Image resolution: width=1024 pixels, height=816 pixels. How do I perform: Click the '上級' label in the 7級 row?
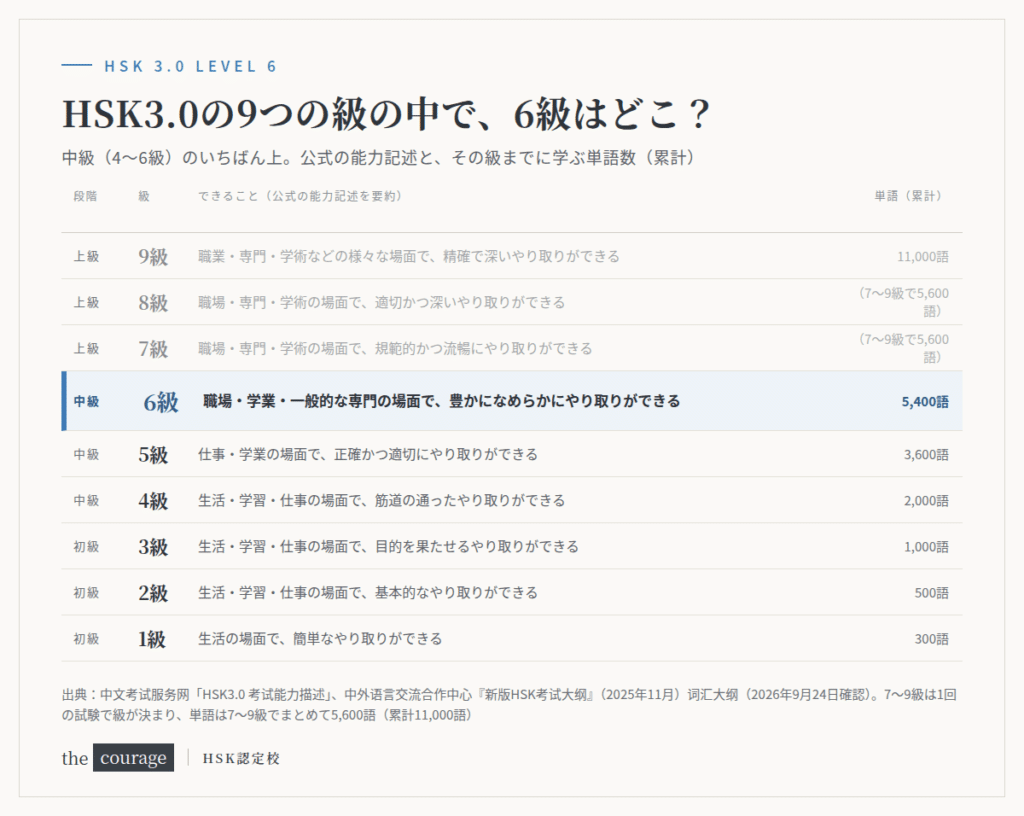[86, 349]
